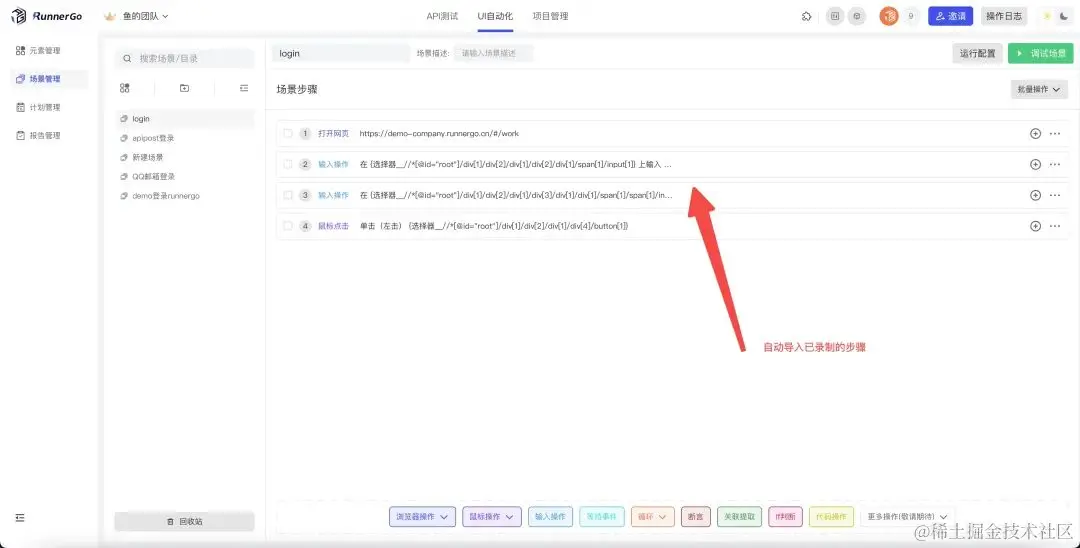Open the 回收站 recycle bin
This screenshot has height=548, width=1080.
click(x=185, y=522)
